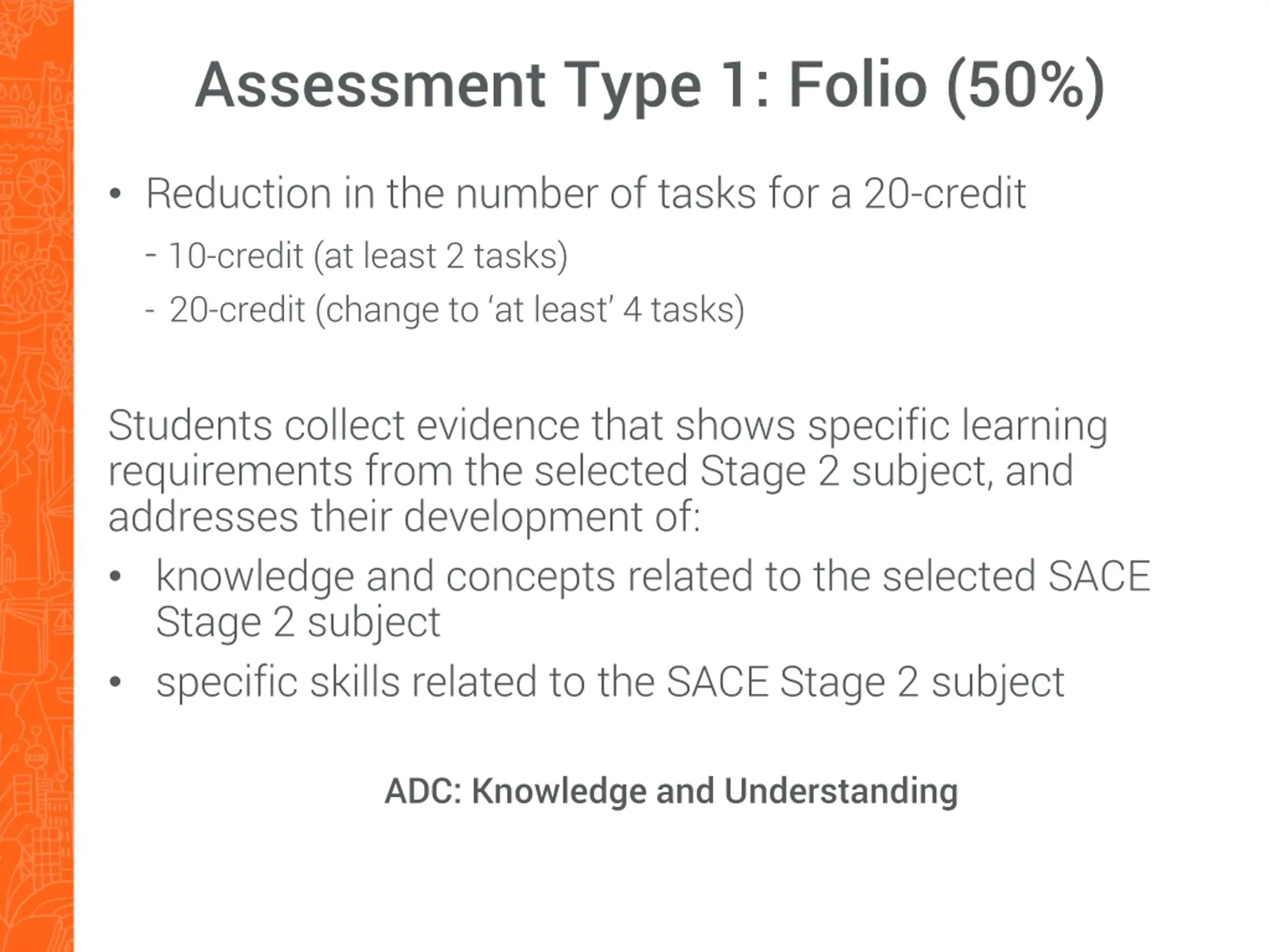The width and height of the screenshot is (1270, 952).
Task: Click the word 'Understanding' in the footer
Action: (x=841, y=792)
